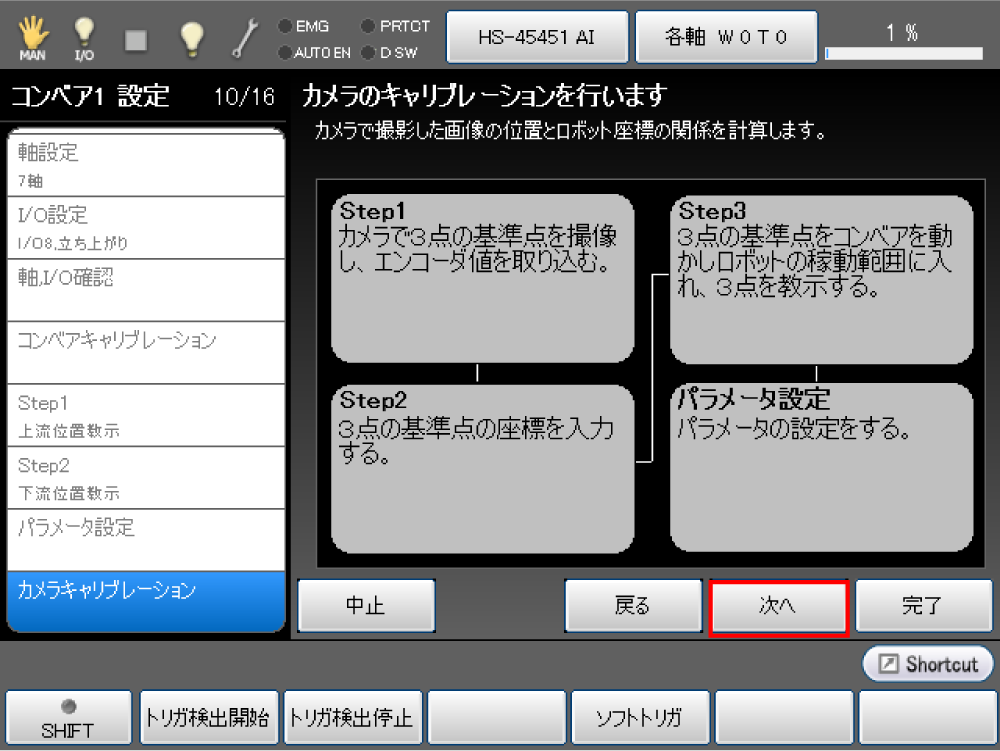Open the Shortcut popup button
1000x751 pixels.
coord(928,664)
